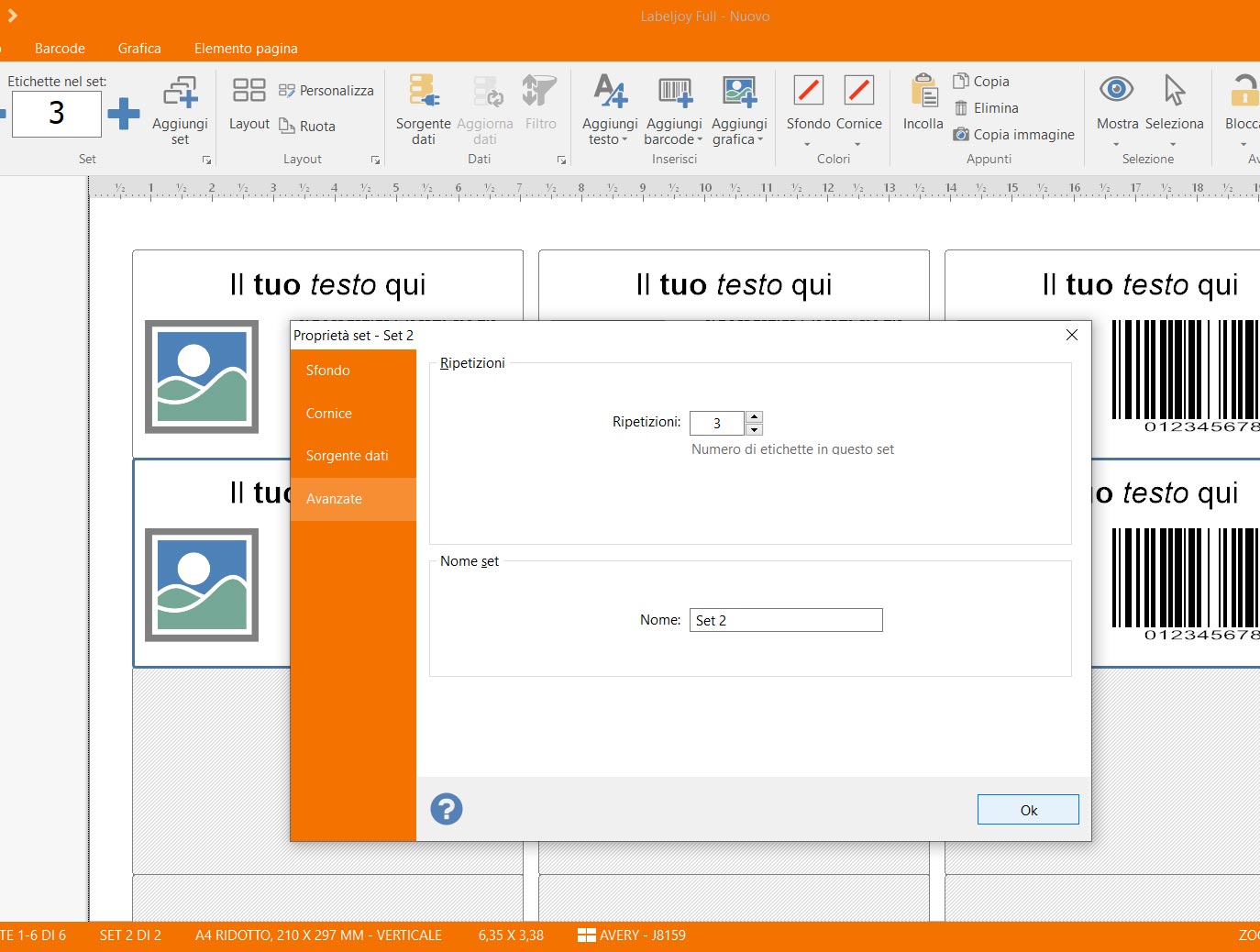Click Aggiungi grafica icon
The height and width of the screenshot is (952, 1260).
tap(739, 91)
